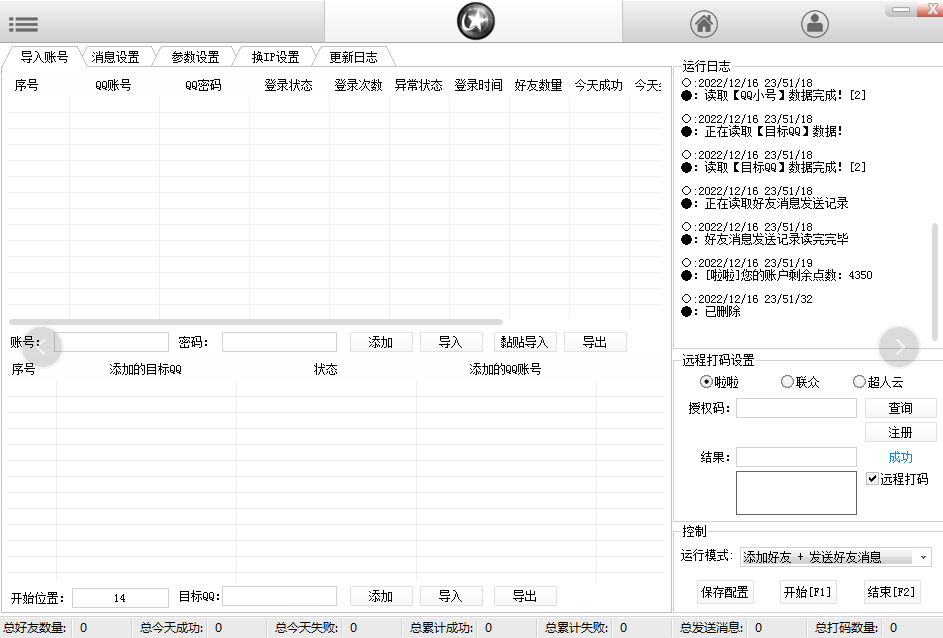Click 导出 in the account row
The height and width of the screenshot is (638, 943).
(x=595, y=342)
